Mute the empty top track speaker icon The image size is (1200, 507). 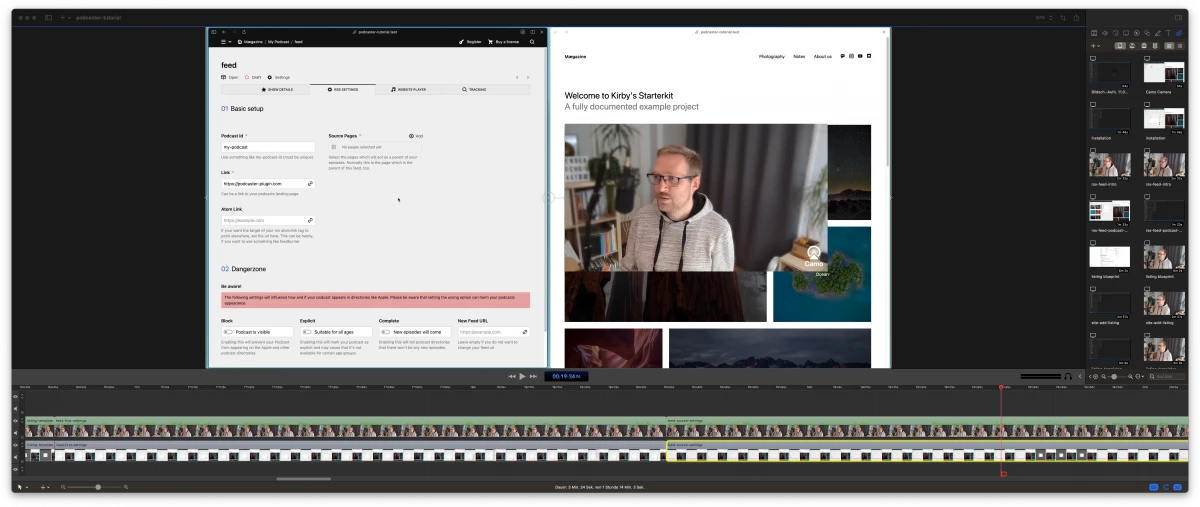(16, 408)
